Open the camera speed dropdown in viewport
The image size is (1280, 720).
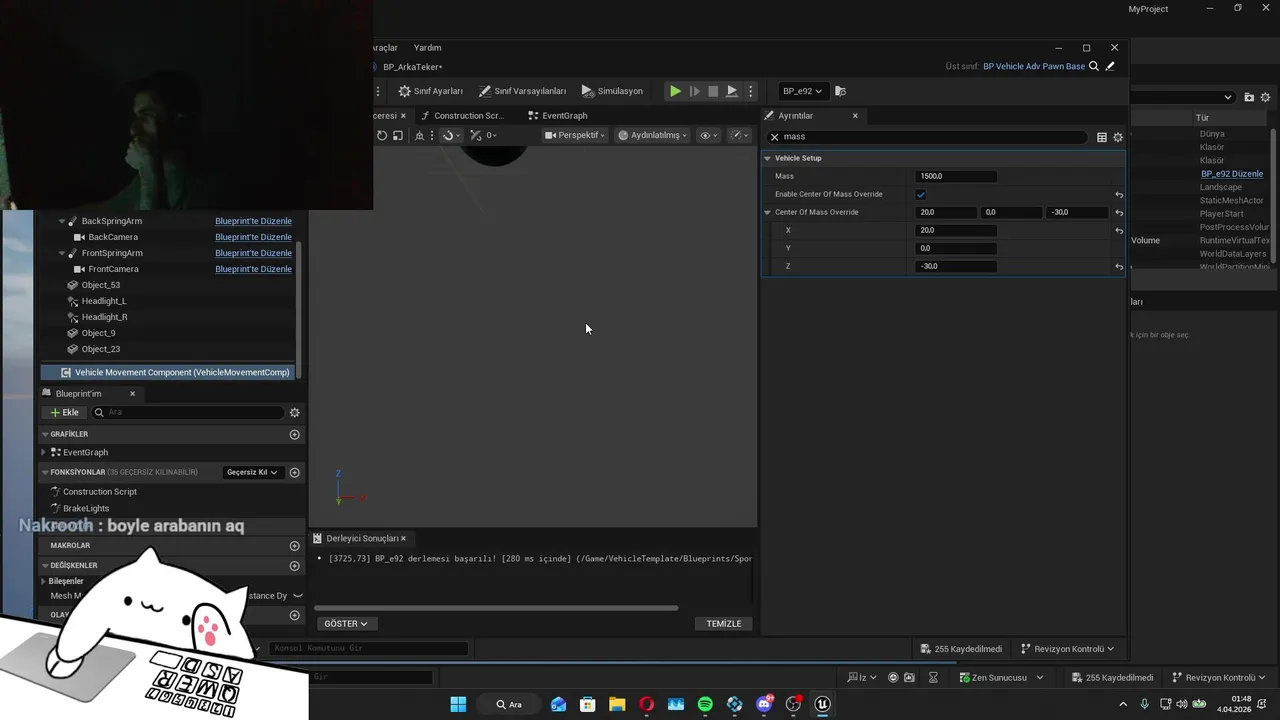[740, 135]
